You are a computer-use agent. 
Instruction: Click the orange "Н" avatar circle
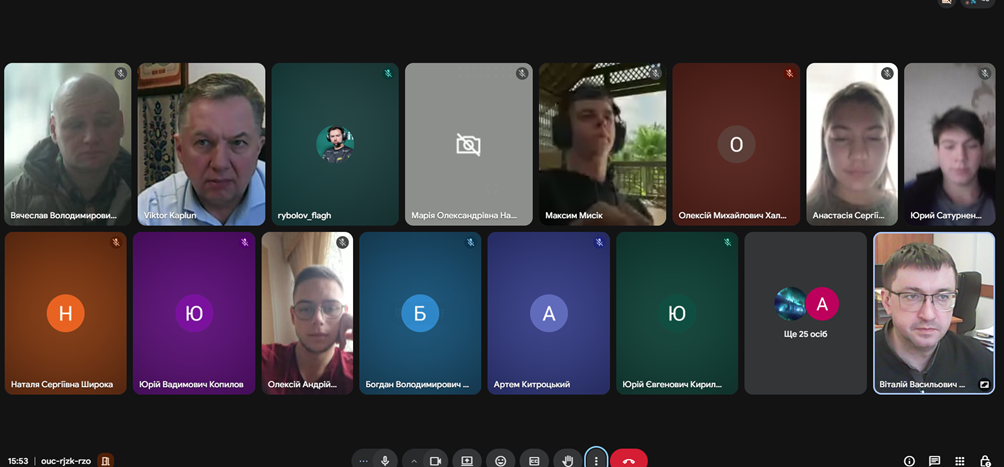tap(65, 313)
